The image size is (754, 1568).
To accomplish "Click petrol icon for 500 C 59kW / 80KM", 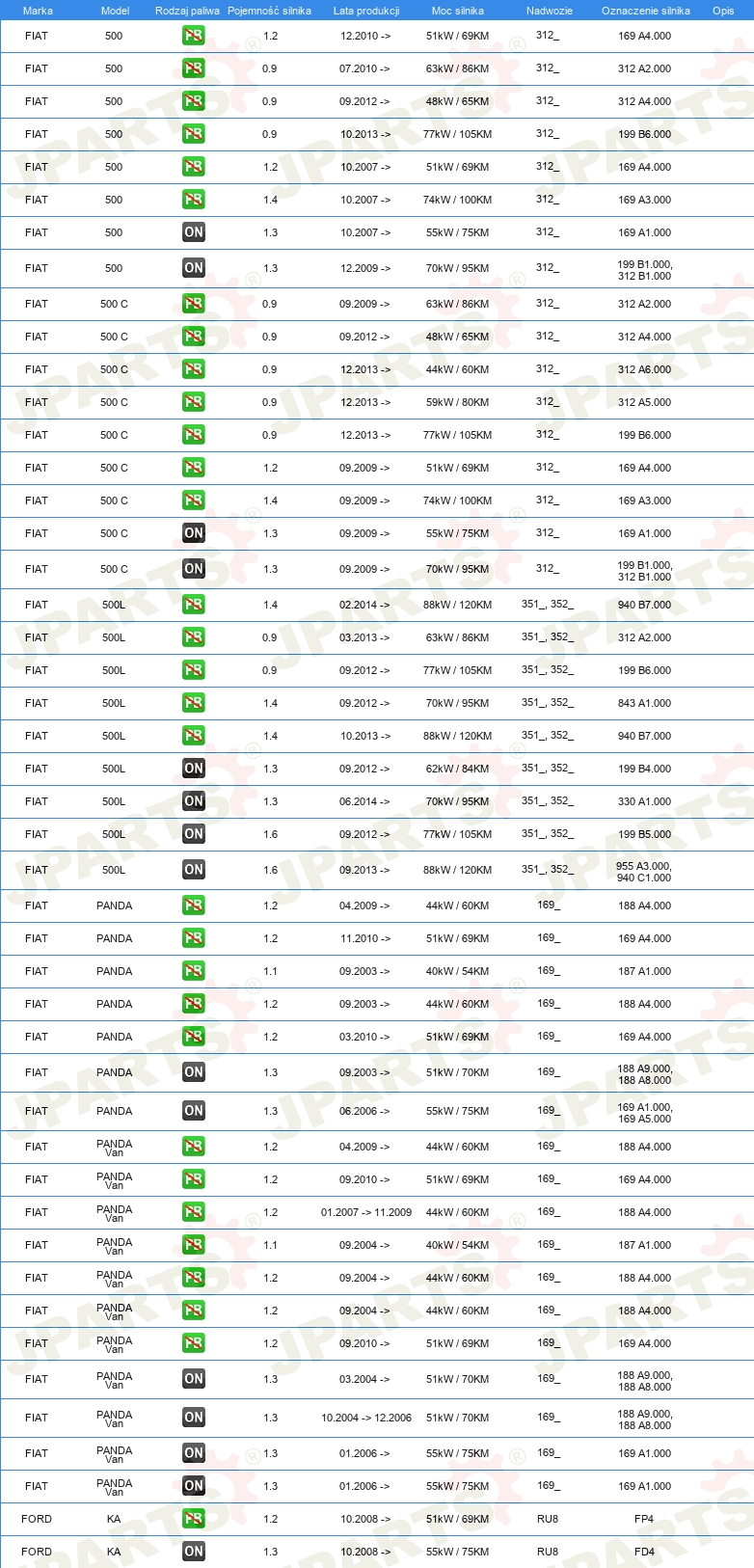I will [x=194, y=402].
